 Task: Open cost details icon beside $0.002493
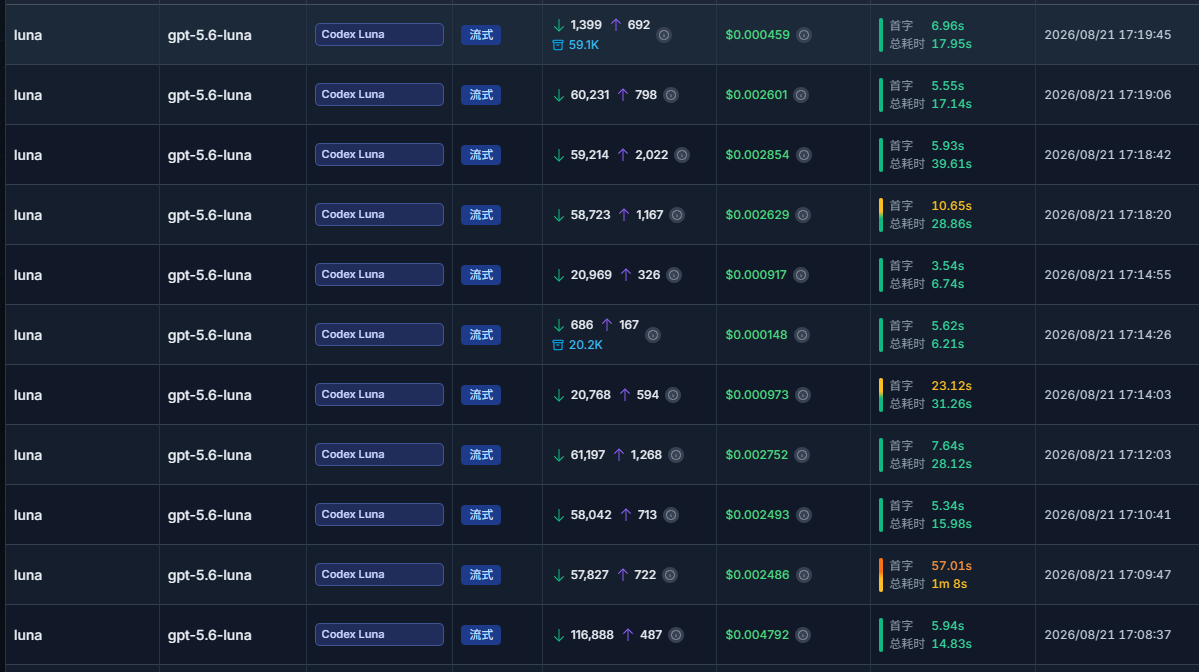pyautogui.click(x=804, y=515)
